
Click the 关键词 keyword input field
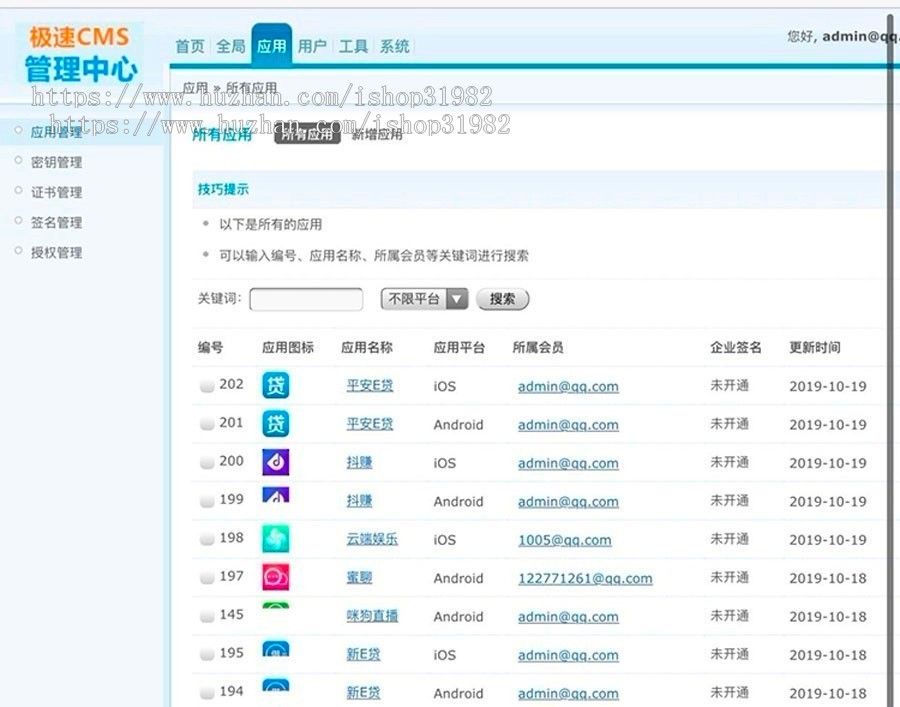(305, 298)
